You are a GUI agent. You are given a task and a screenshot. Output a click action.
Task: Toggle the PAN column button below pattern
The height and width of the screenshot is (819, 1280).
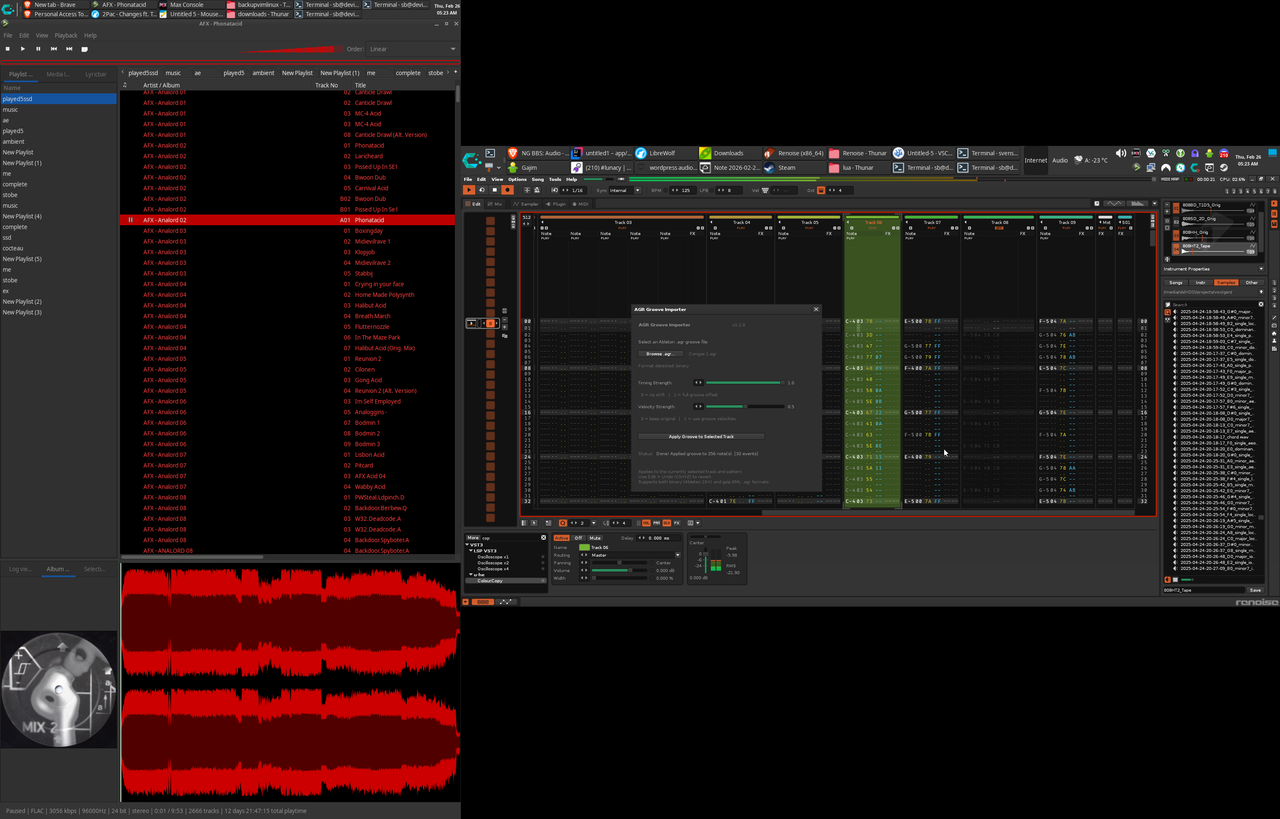[x=656, y=523]
